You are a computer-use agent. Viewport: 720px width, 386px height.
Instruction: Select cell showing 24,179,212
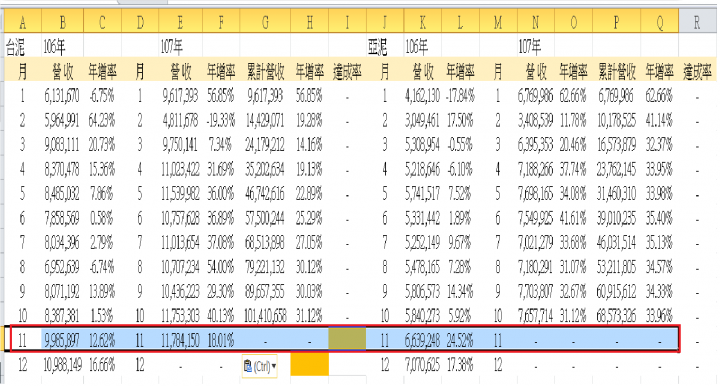pyautogui.click(x=265, y=145)
